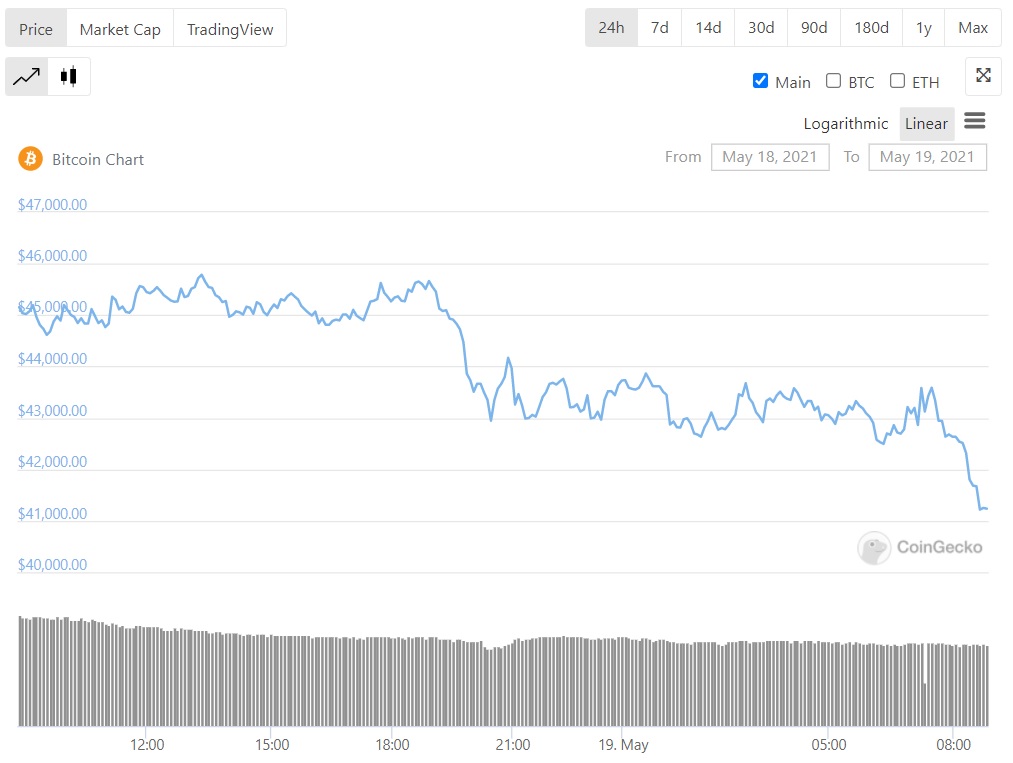Switch to candlestick chart view
Screen dimensions: 1013x763
point(69,77)
